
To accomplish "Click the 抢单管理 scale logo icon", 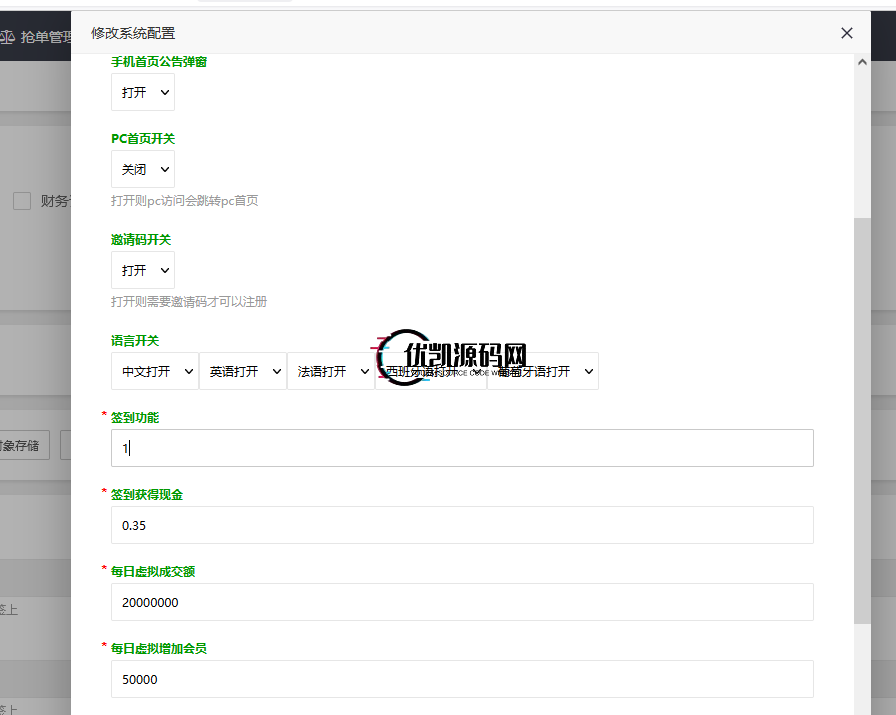I will (x=7, y=38).
